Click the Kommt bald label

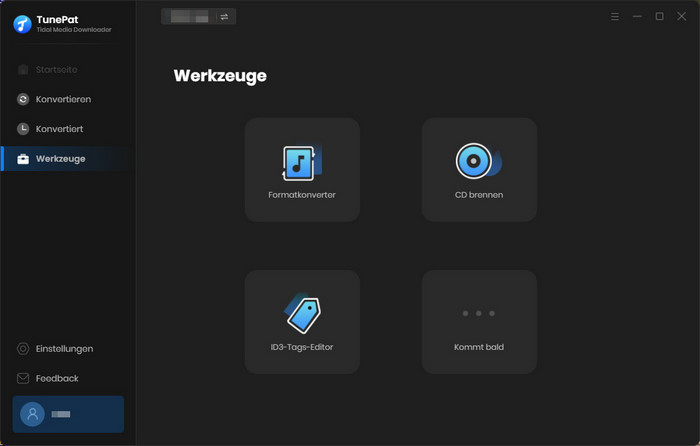[479, 347]
